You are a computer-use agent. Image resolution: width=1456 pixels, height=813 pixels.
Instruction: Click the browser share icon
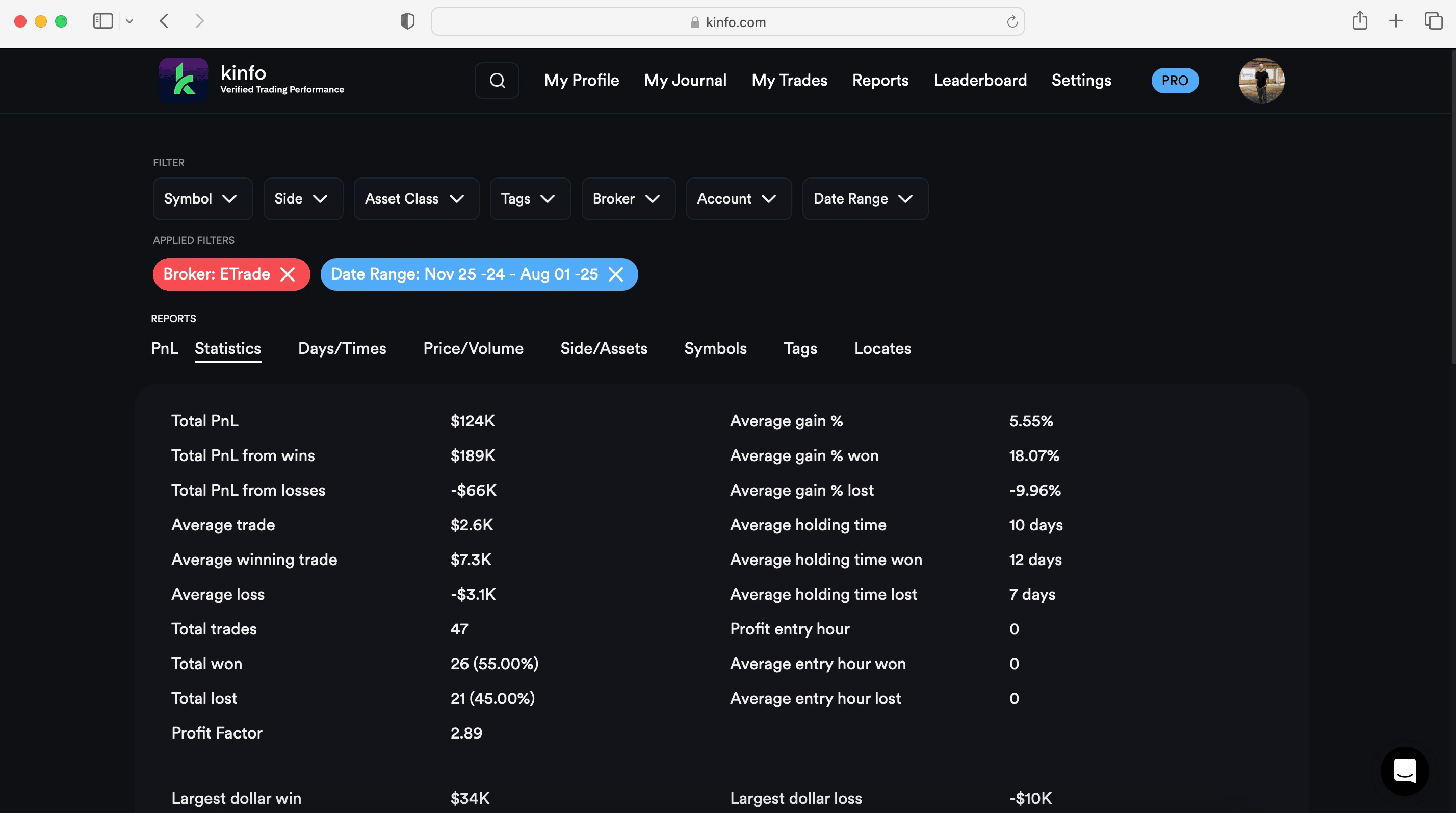tap(1359, 21)
